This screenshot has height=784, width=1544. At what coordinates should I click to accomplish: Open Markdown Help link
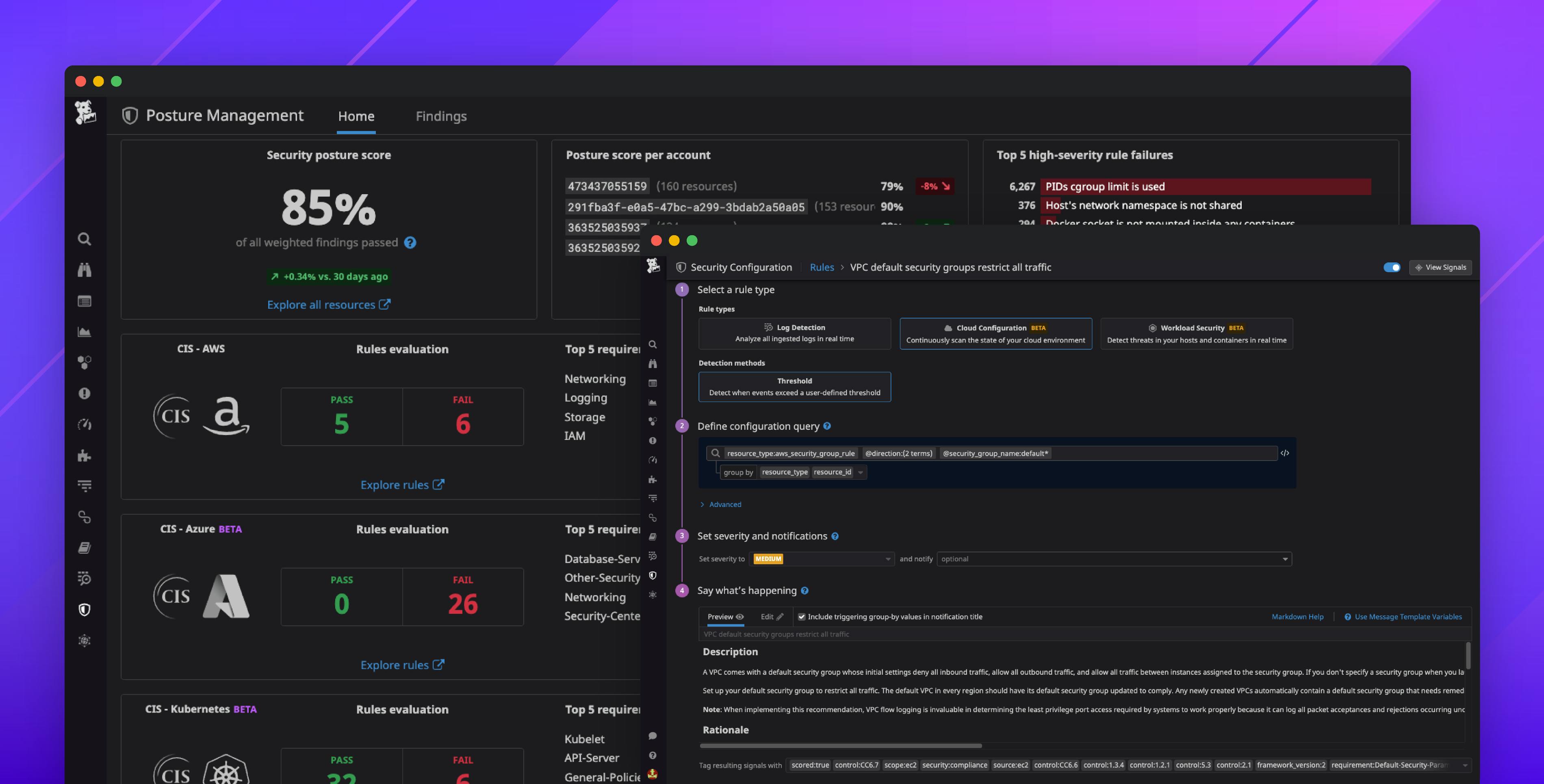click(1298, 616)
